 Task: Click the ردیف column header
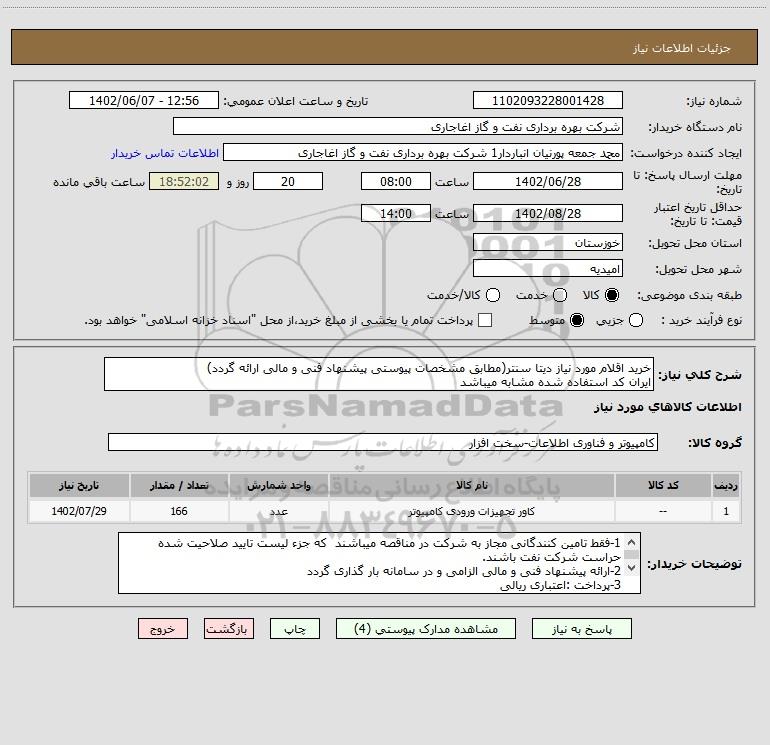(726, 485)
